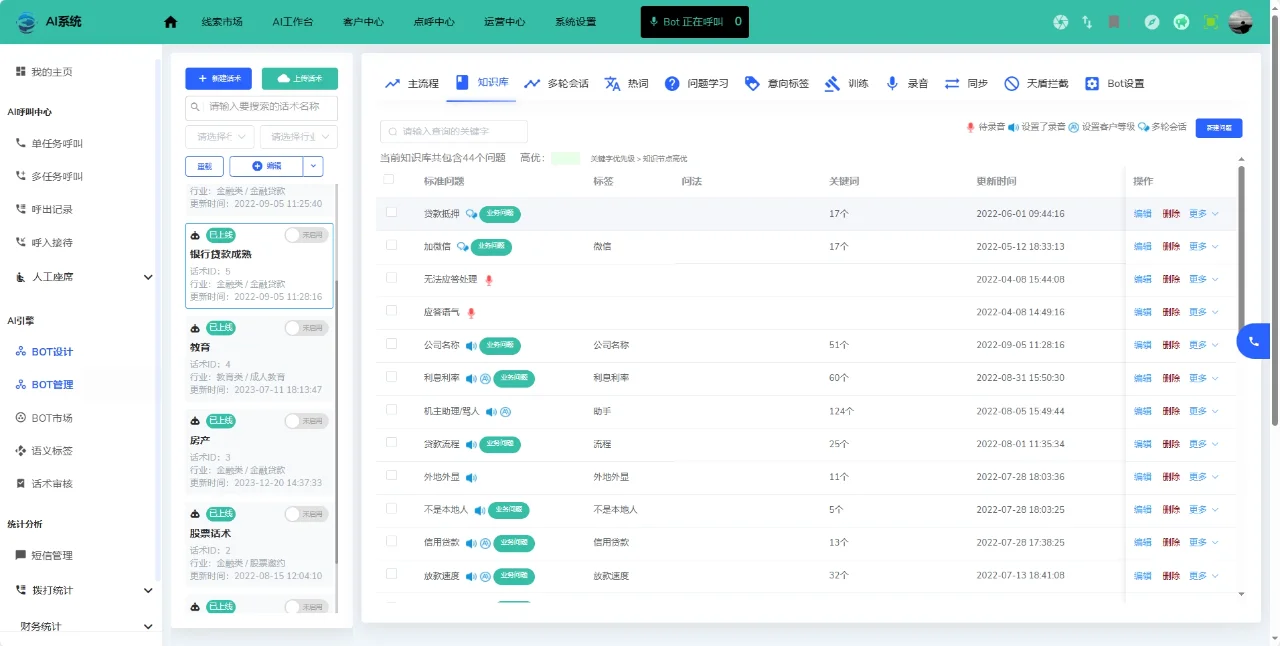Open the 客户中心 top menu

pyautogui.click(x=363, y=22)
